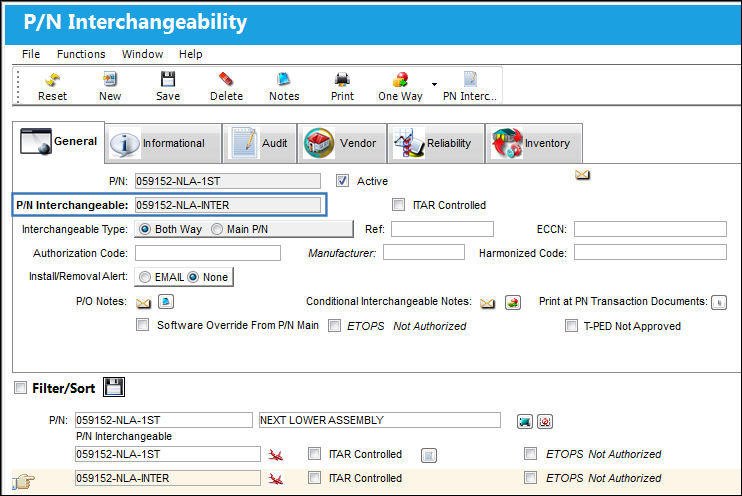This screenshot has width=742, height=496.
Task: Click the Filter/Sort save disk icon
Action: point(114,387)
